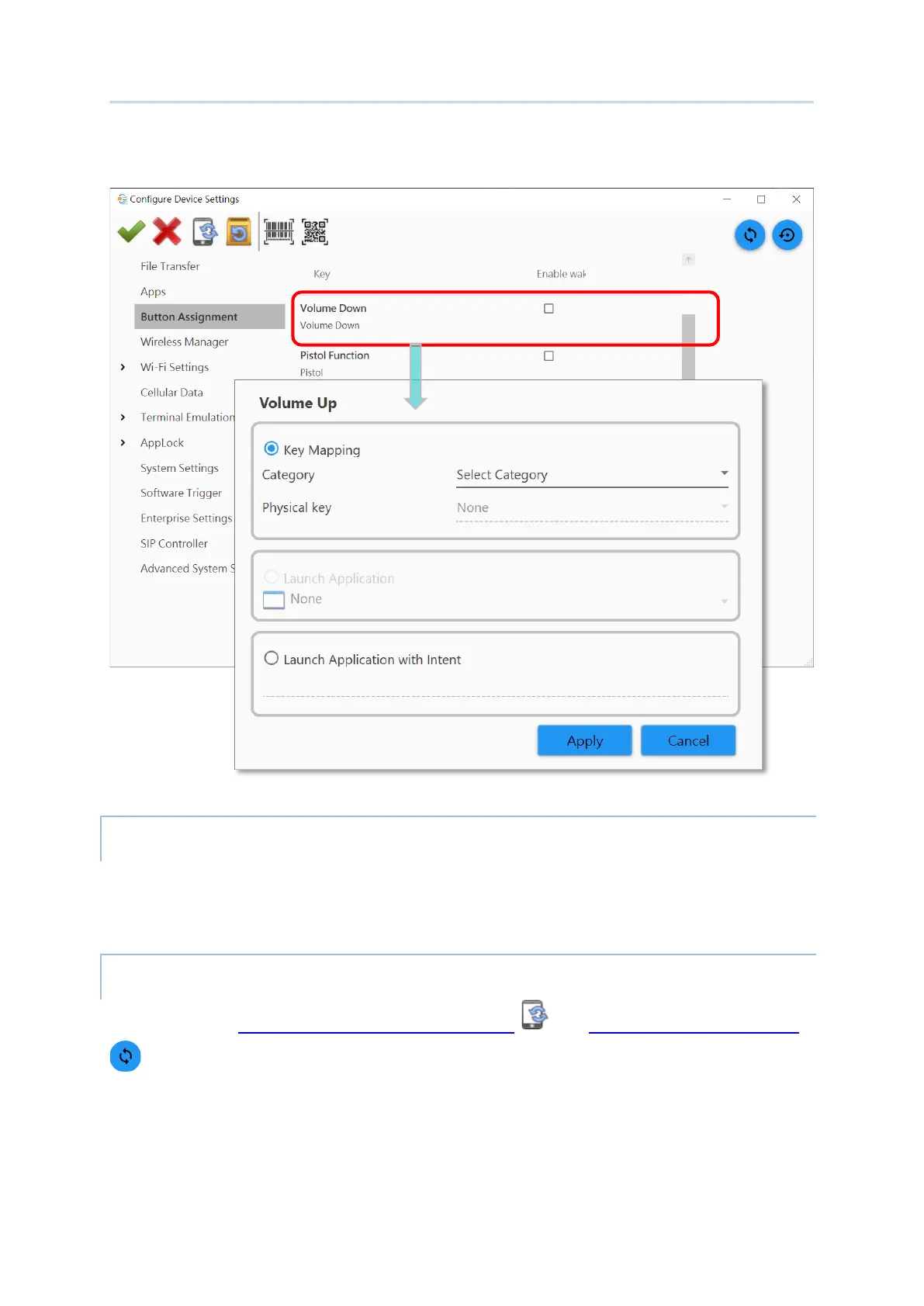924x1306 pixels.
Task: Enable wakeup checkbox for Pistol Function
Action: [549, 356]
